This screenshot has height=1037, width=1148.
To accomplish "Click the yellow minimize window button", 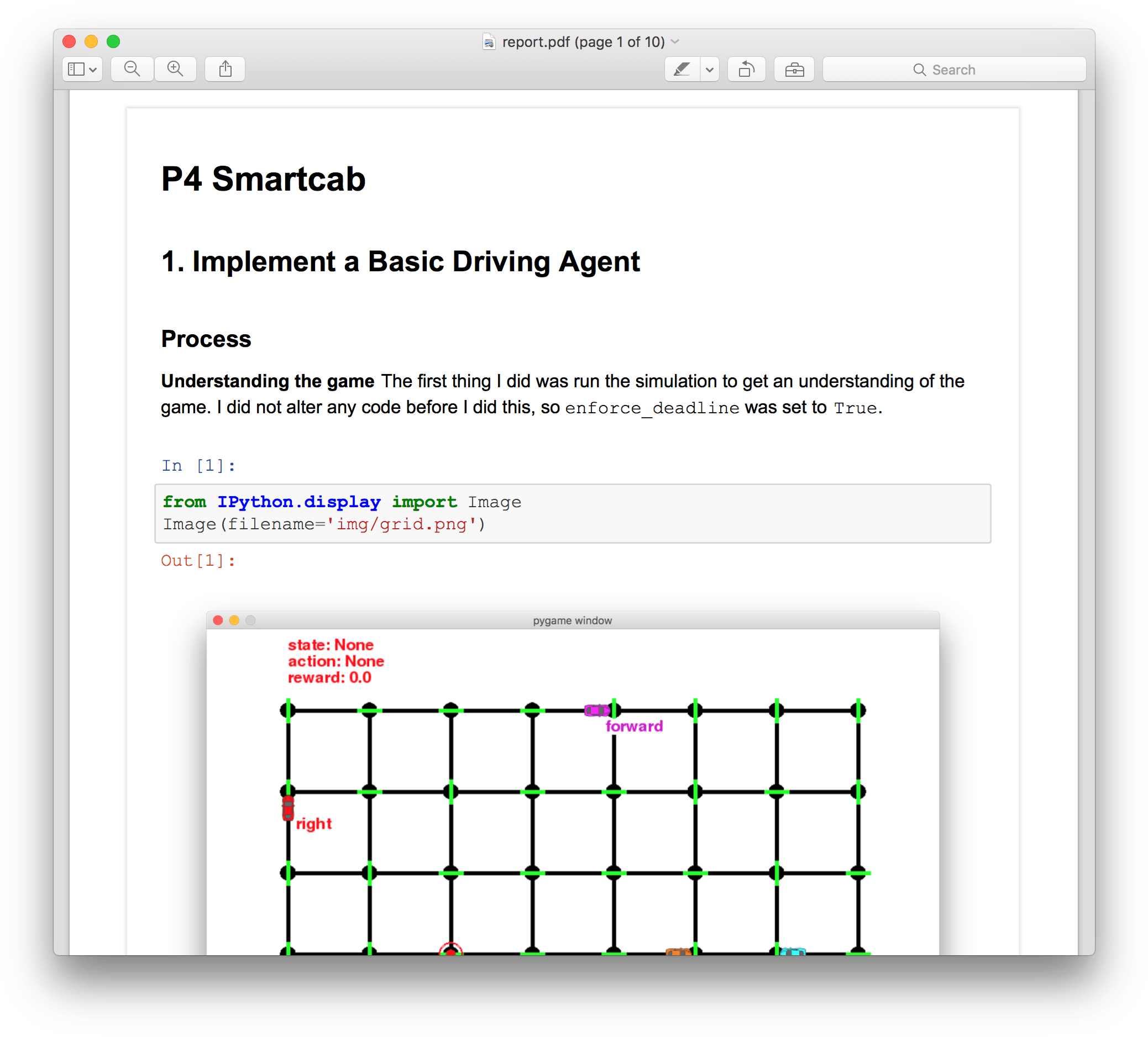I will (91, 41).
